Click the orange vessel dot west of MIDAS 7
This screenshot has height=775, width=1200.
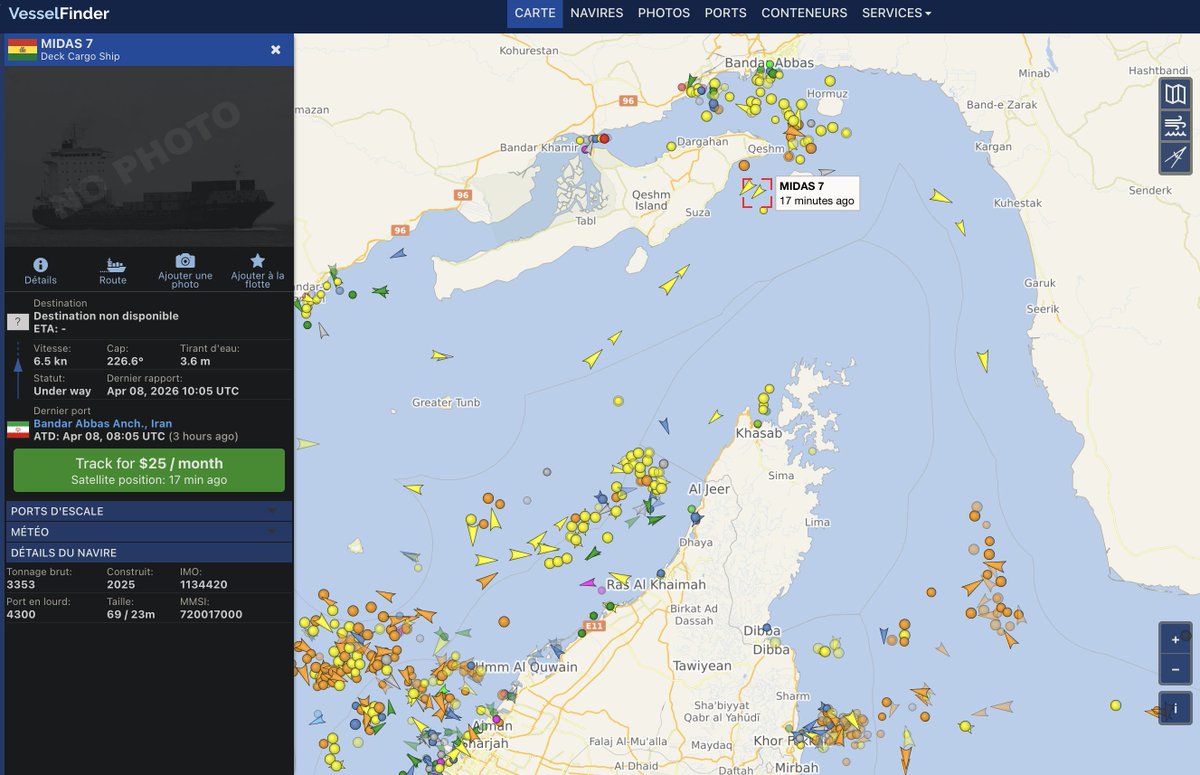coord(744,166)
